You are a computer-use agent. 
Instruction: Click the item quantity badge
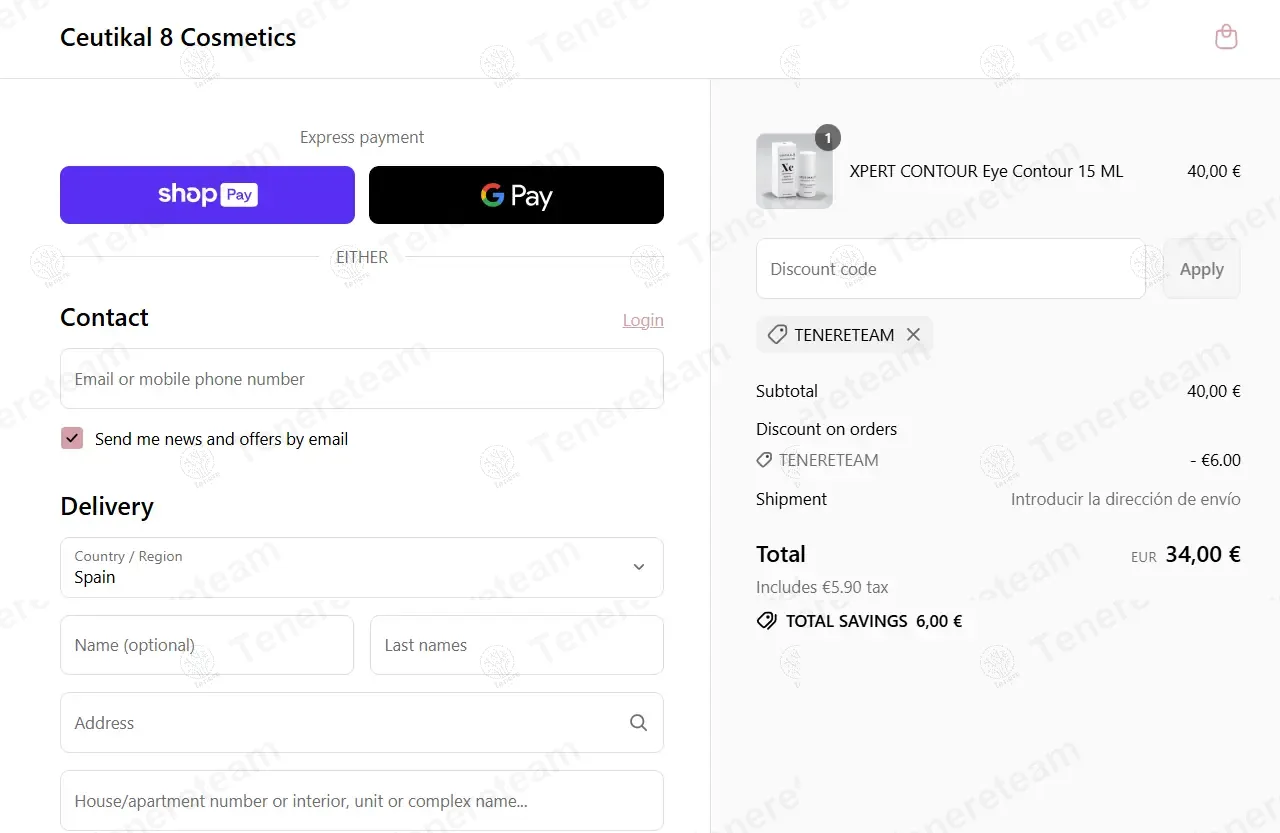[828, 137]
